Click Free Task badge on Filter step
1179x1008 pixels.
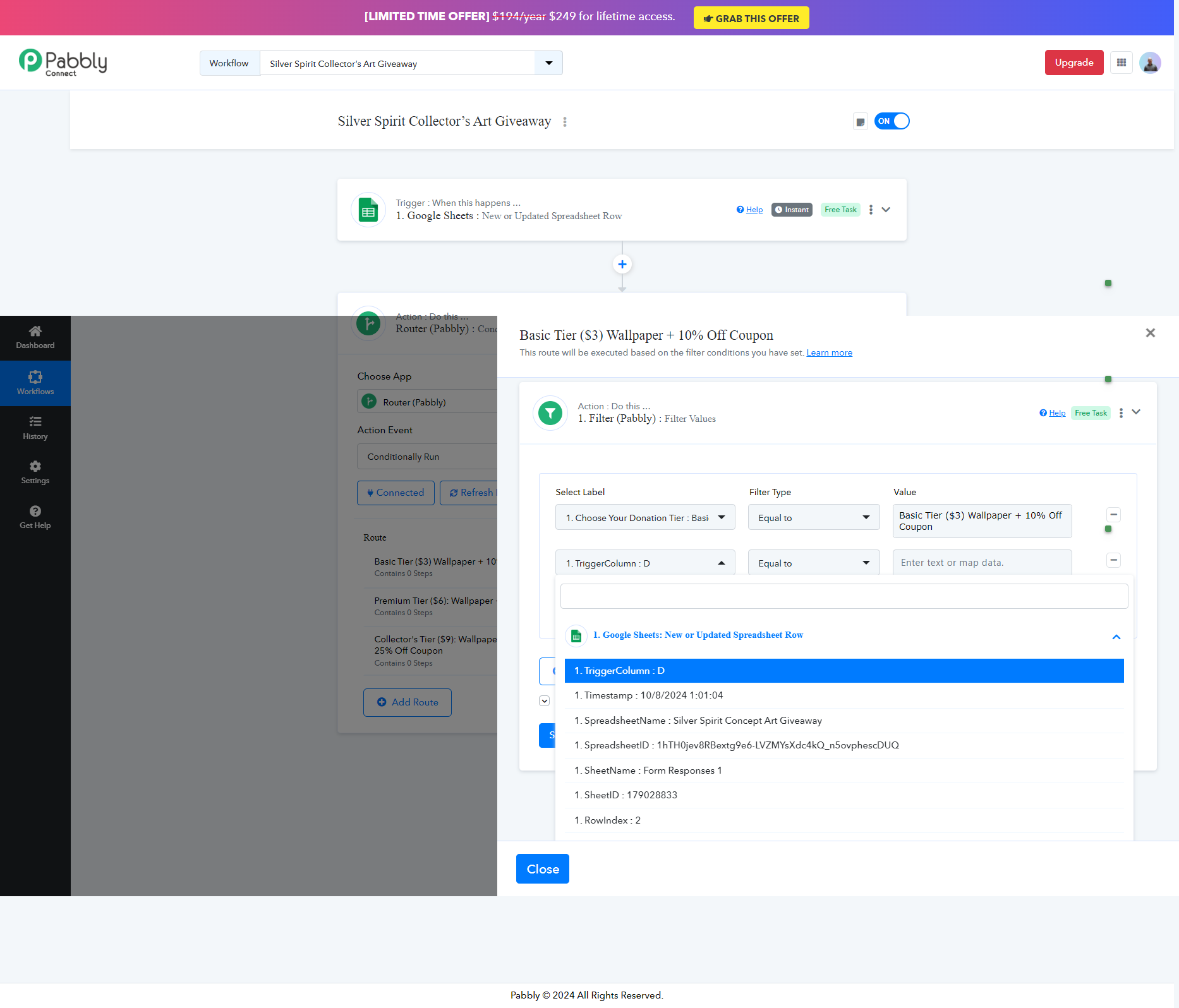click(x=1091, y=413)
